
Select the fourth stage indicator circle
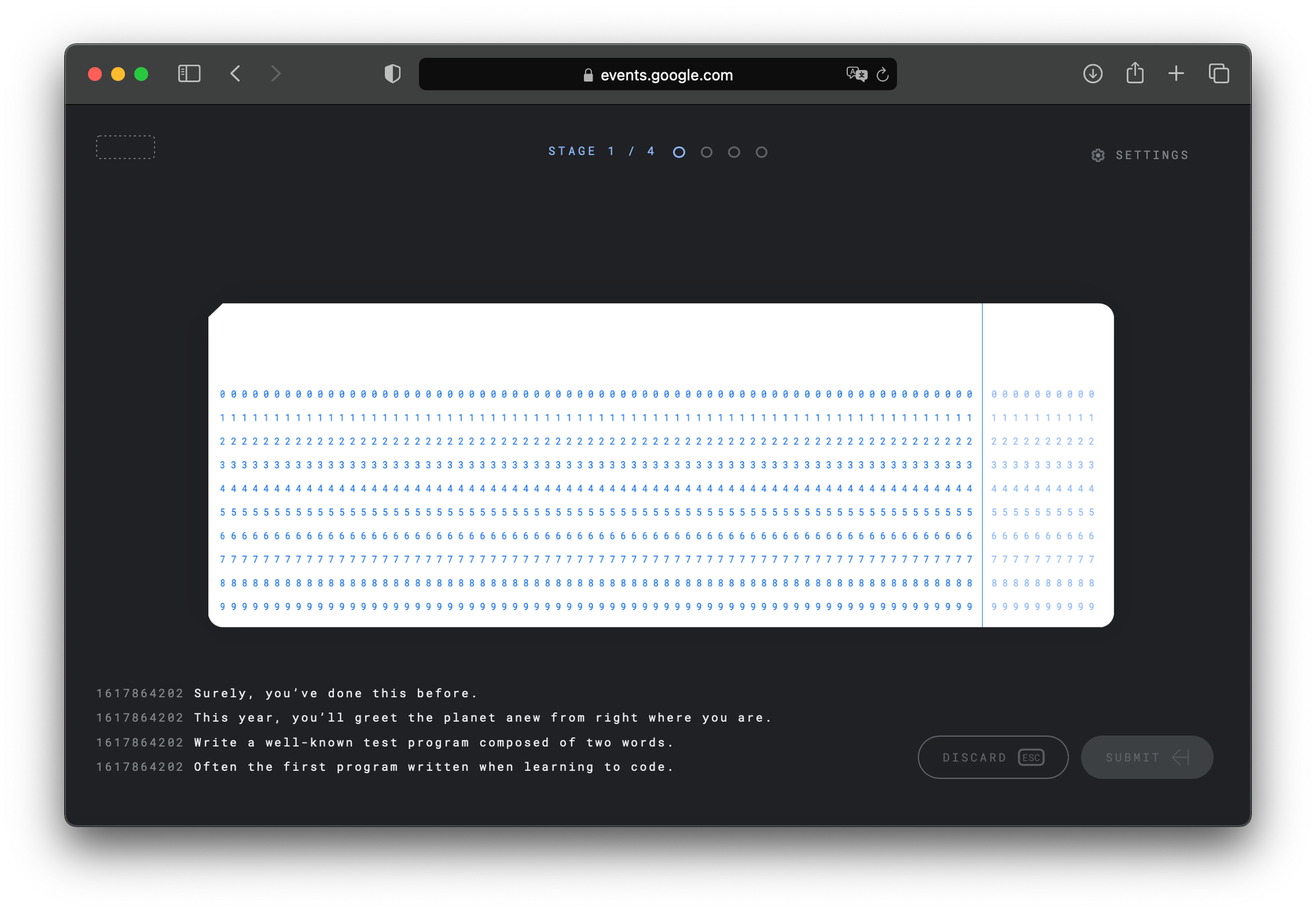pos(761,153)
